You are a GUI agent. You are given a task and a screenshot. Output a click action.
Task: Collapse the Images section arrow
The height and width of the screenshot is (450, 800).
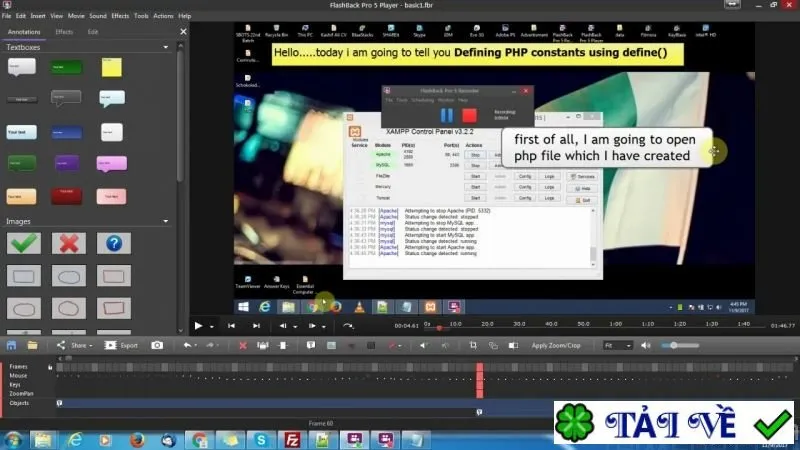(165, 221)
